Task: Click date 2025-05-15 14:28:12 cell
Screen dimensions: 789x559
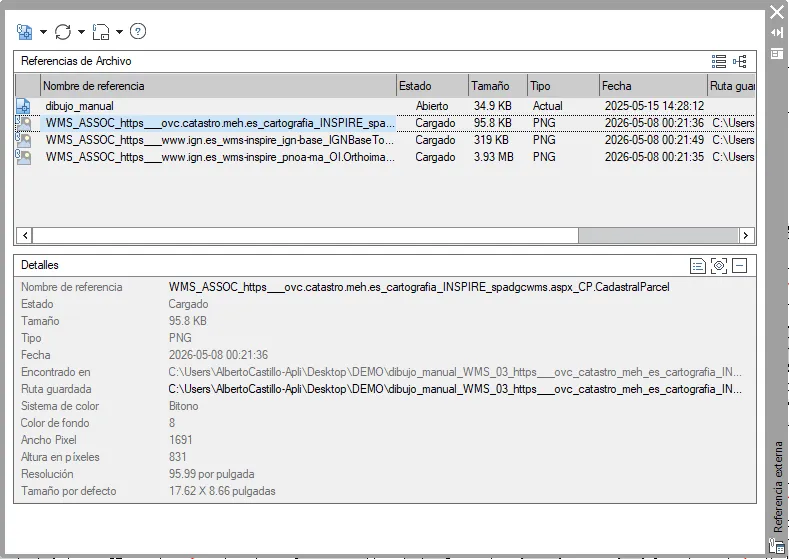Action: click(654, 106)
